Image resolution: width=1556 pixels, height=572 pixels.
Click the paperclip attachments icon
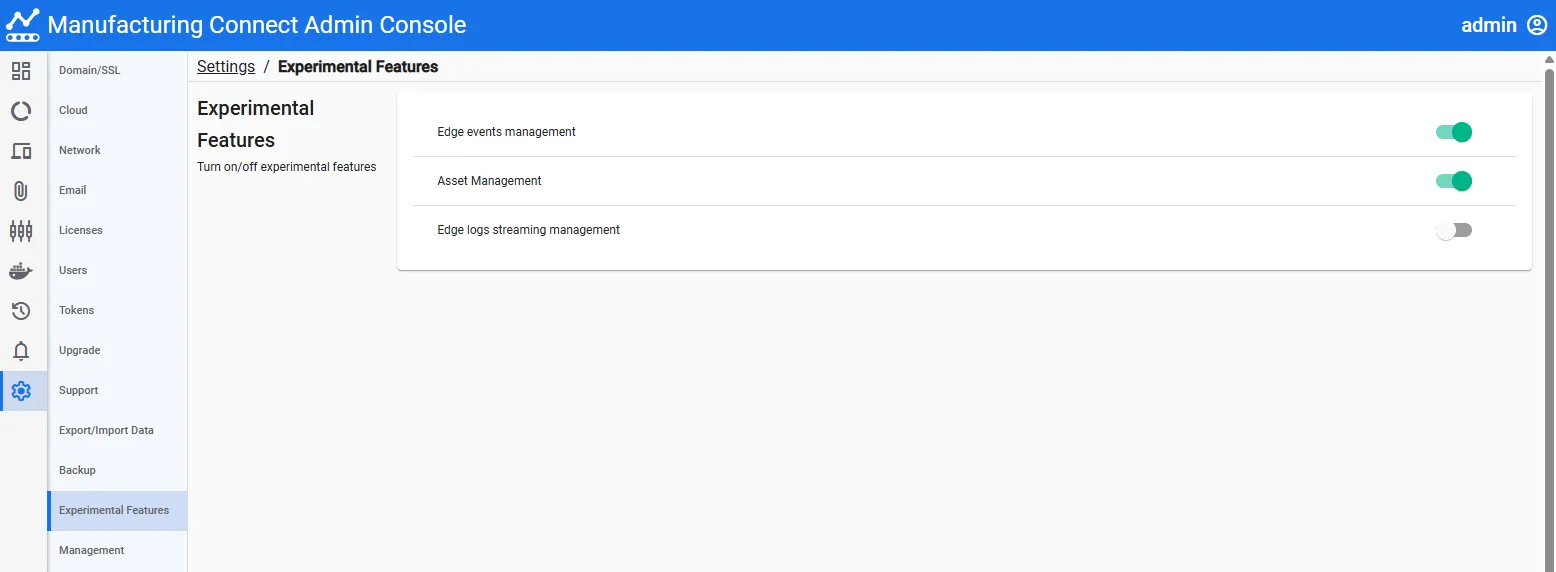(x=21, y=191)
